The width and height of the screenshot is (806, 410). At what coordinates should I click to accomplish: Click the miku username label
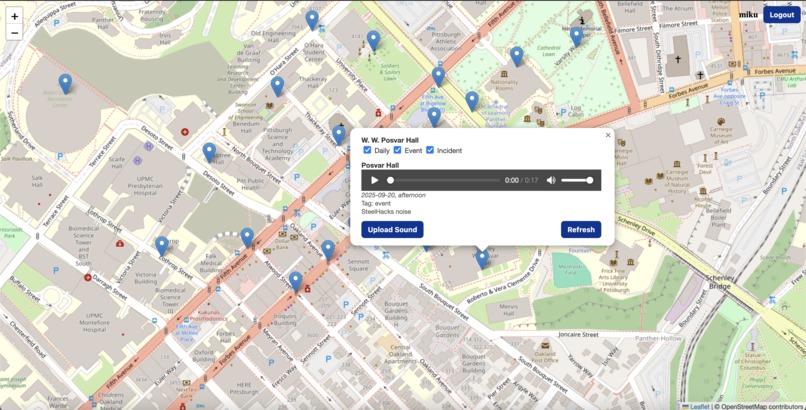(x=749, y=15)
